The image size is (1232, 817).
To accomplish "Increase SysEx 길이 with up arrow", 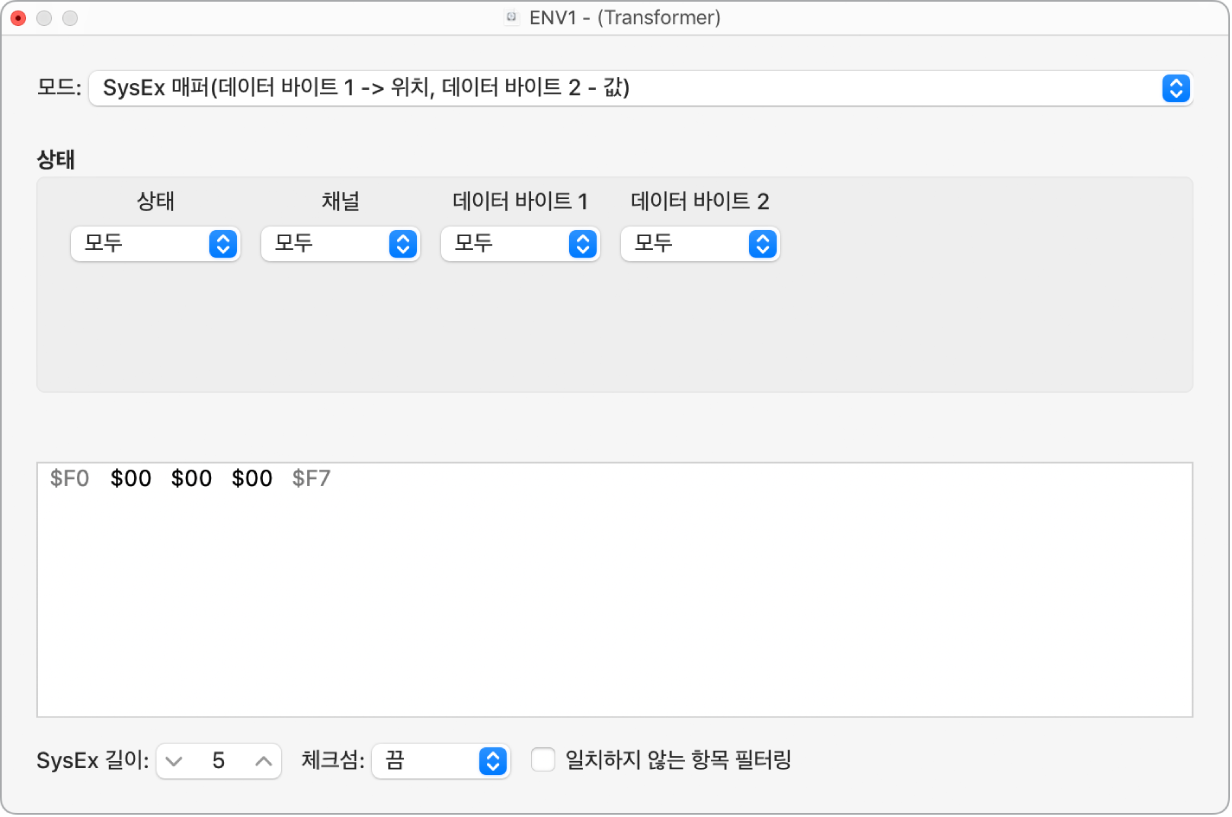I will 263,761.
